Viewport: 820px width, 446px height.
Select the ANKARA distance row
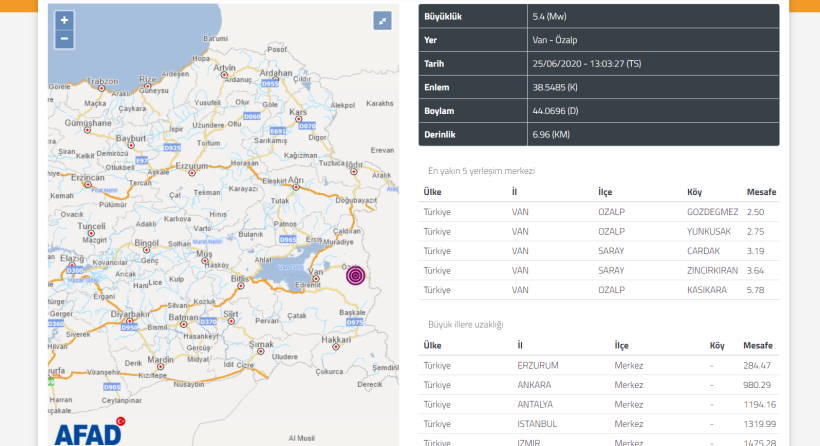click(x=598, y=385)
